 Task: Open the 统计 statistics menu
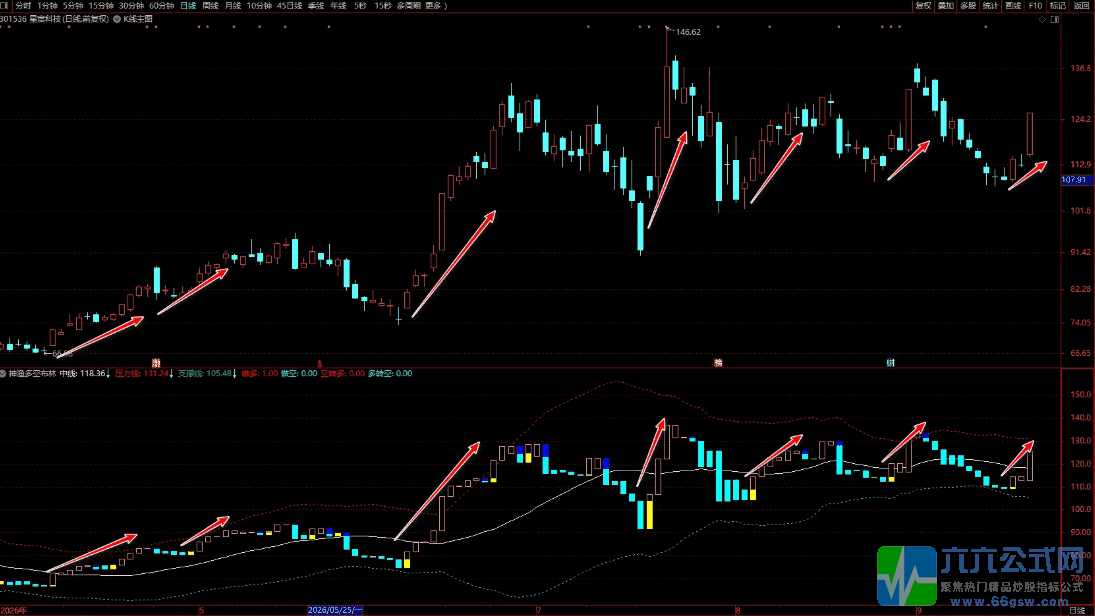[990, 6]
